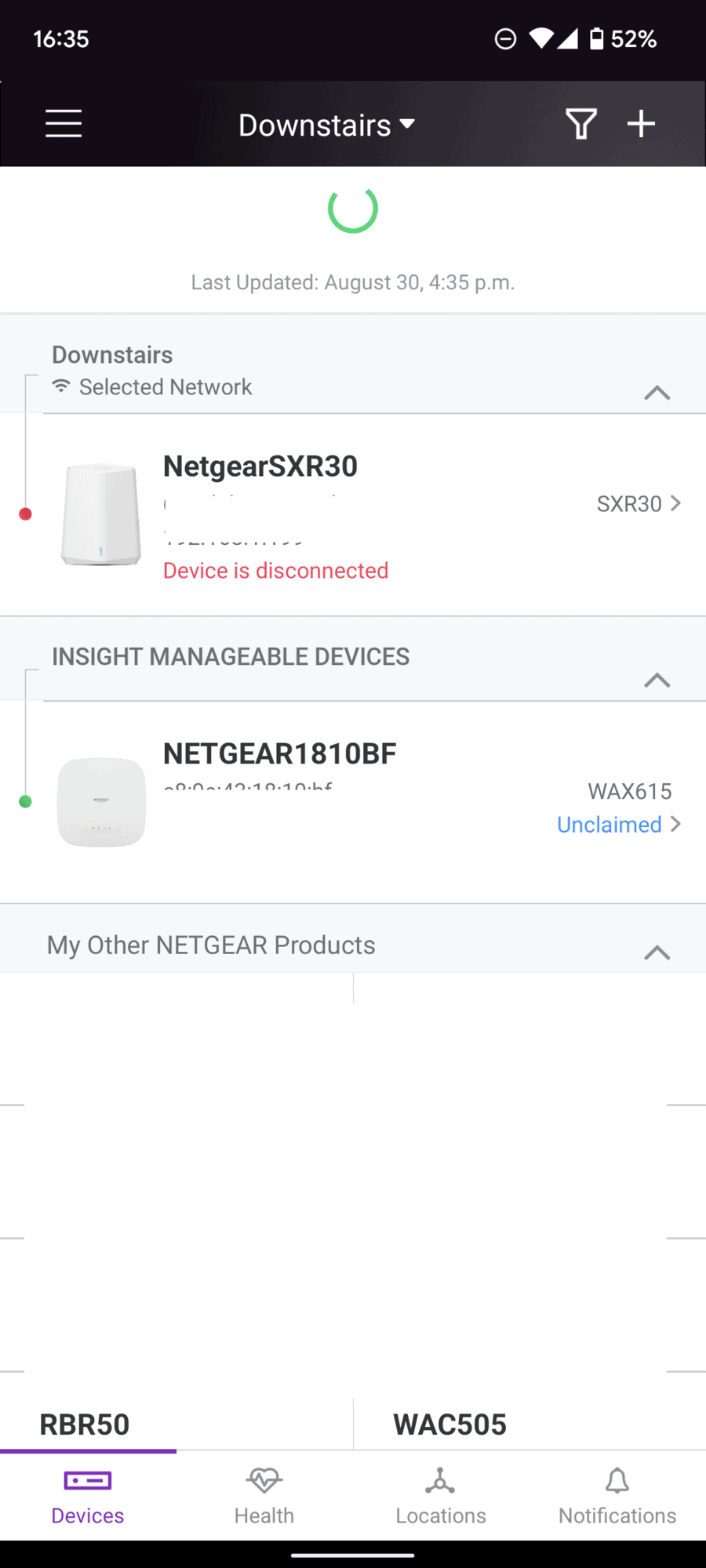Open the Downstairs location dropdown
Viewport: 706px width, 1568px height.
pos(326,125)
